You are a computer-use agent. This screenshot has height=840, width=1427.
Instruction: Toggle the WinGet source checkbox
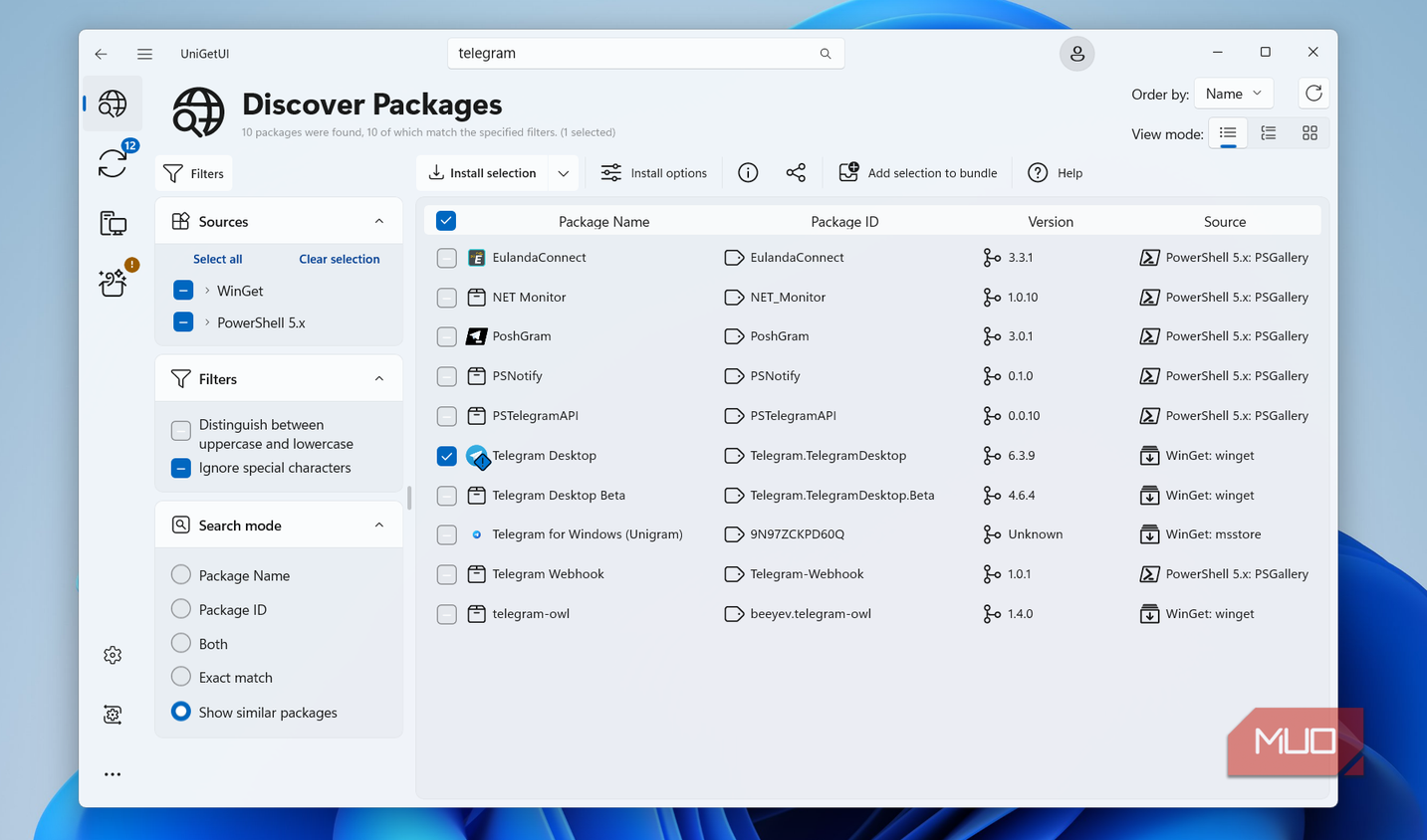pyautogui.click(x=183, y=291)
